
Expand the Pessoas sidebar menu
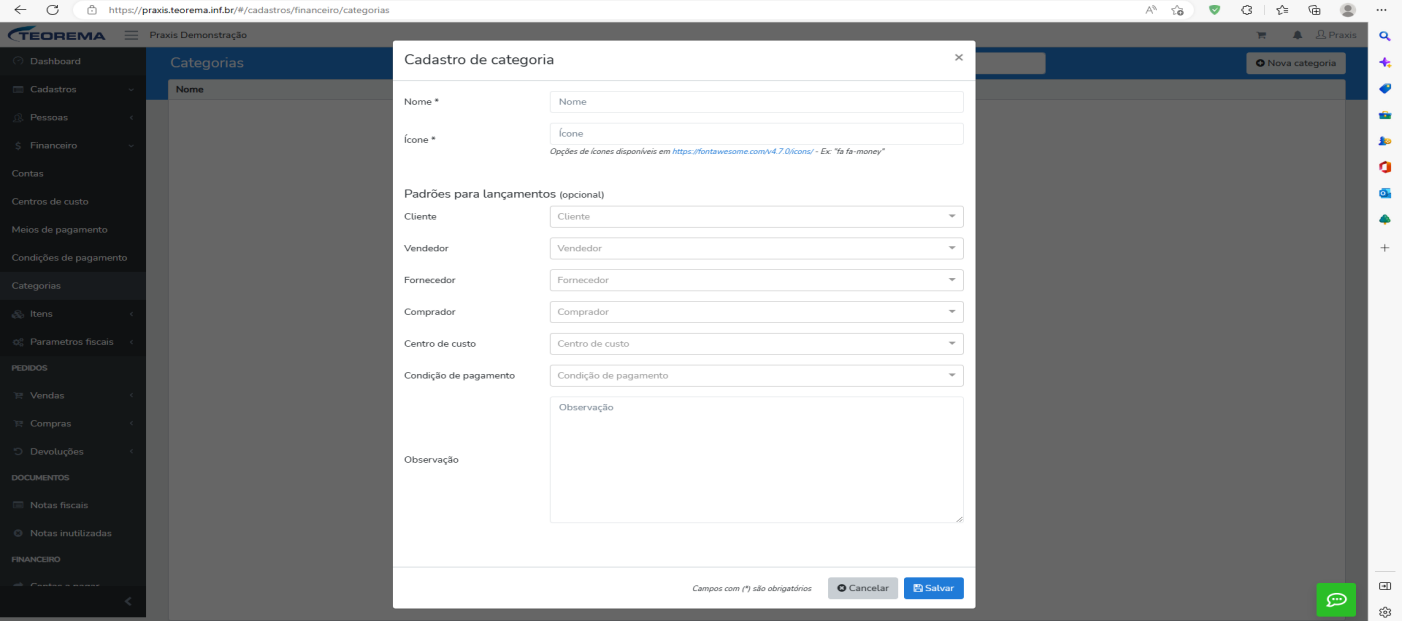pos(72,117)
